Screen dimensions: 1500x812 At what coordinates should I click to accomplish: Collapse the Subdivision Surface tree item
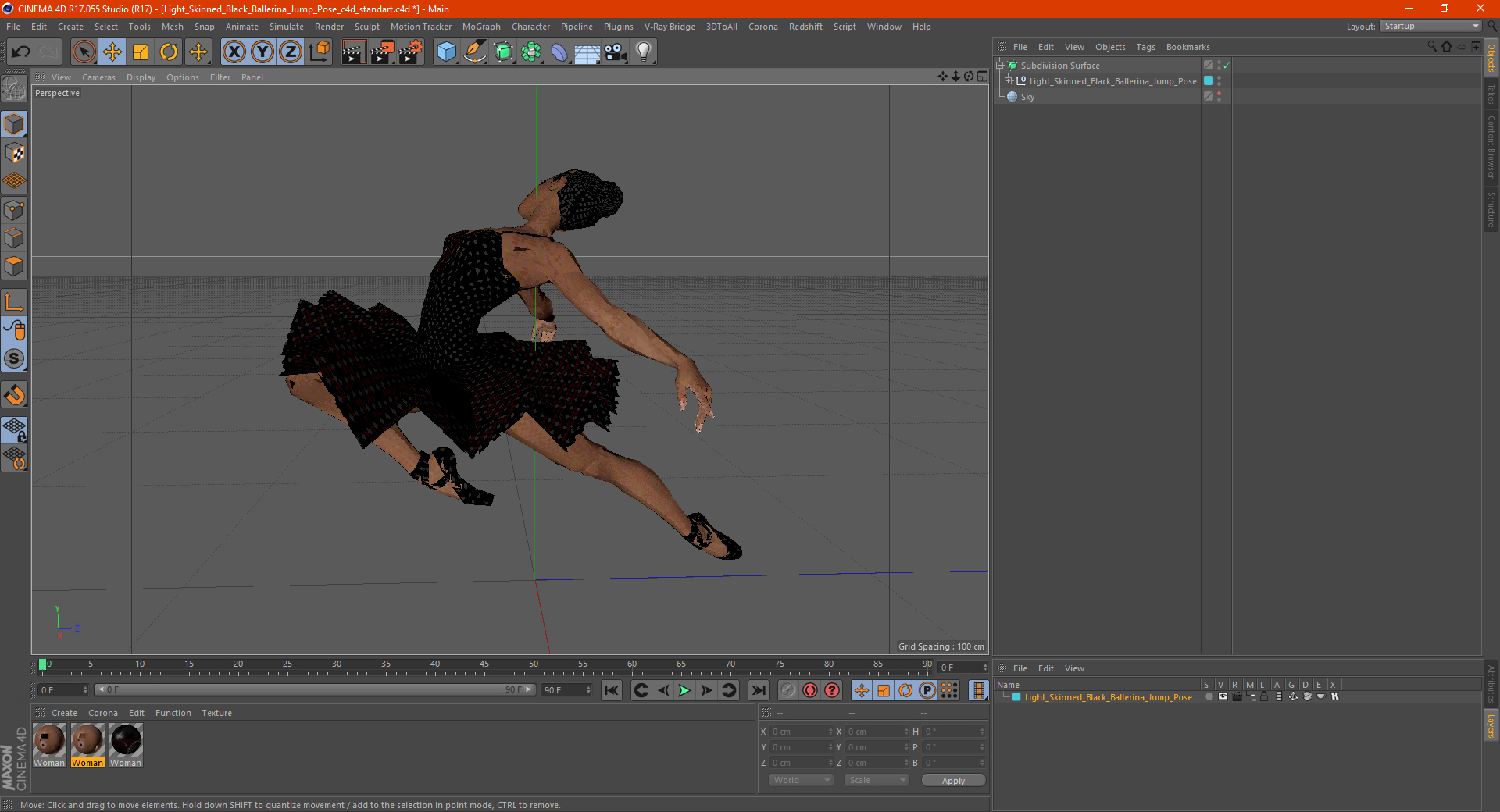click(999, 66)
